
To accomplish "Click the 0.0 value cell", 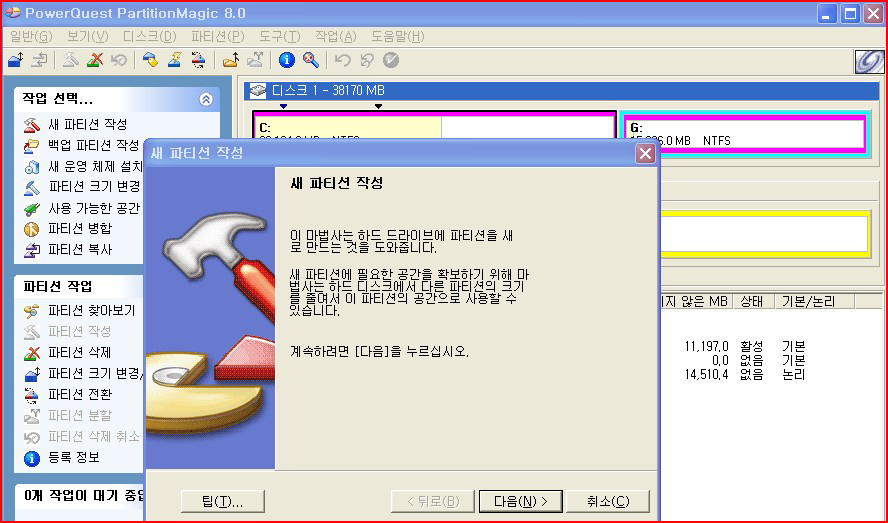I will pyautogui.click(x=720, y=360).
